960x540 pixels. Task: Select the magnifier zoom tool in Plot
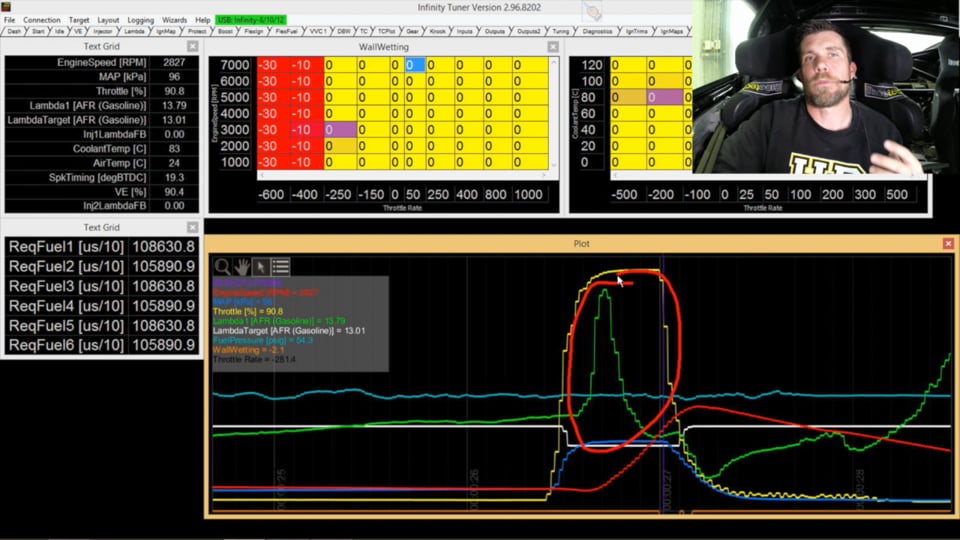tap(222, 266)
